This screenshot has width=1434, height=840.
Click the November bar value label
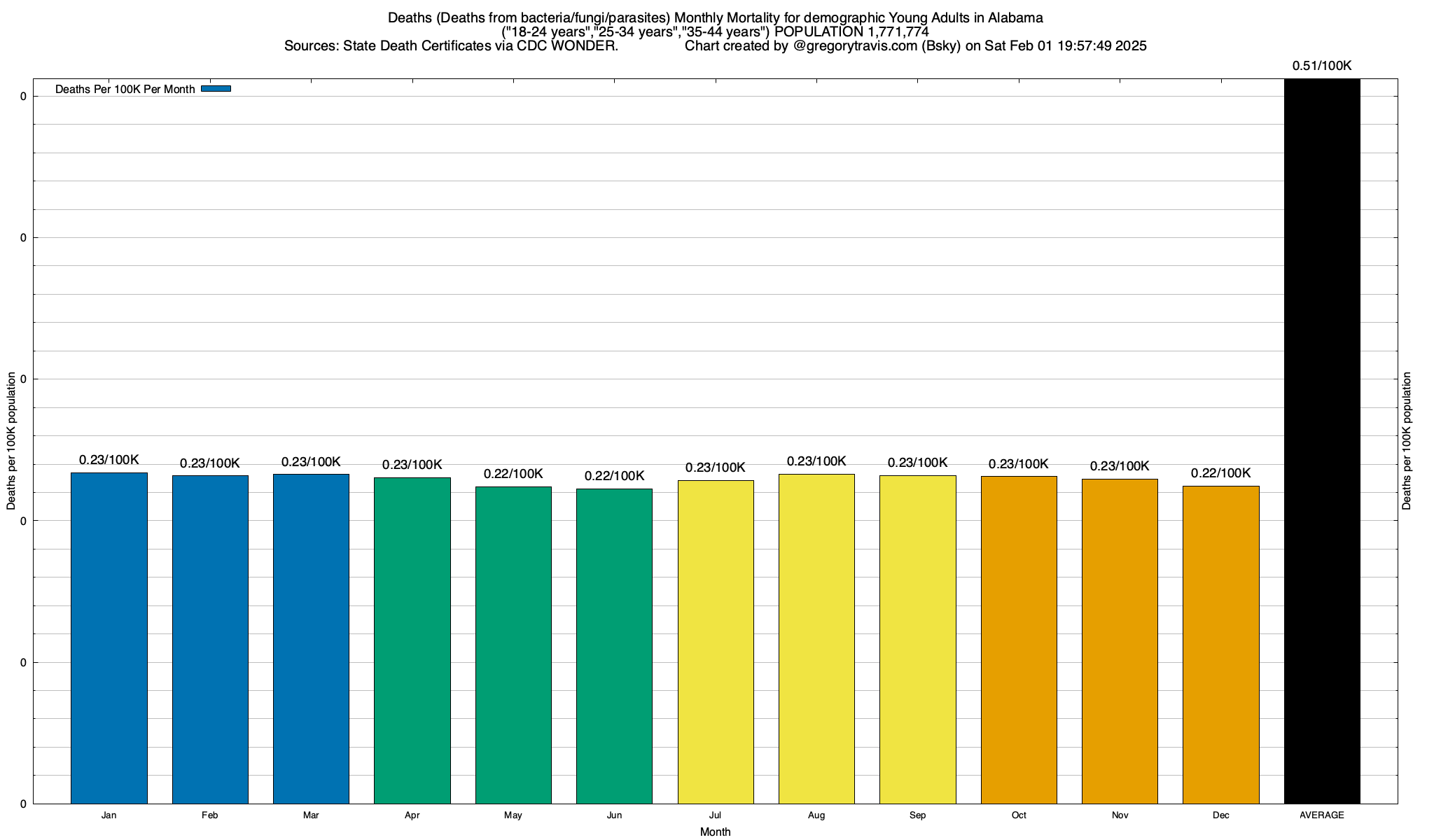coord(1120,466)
